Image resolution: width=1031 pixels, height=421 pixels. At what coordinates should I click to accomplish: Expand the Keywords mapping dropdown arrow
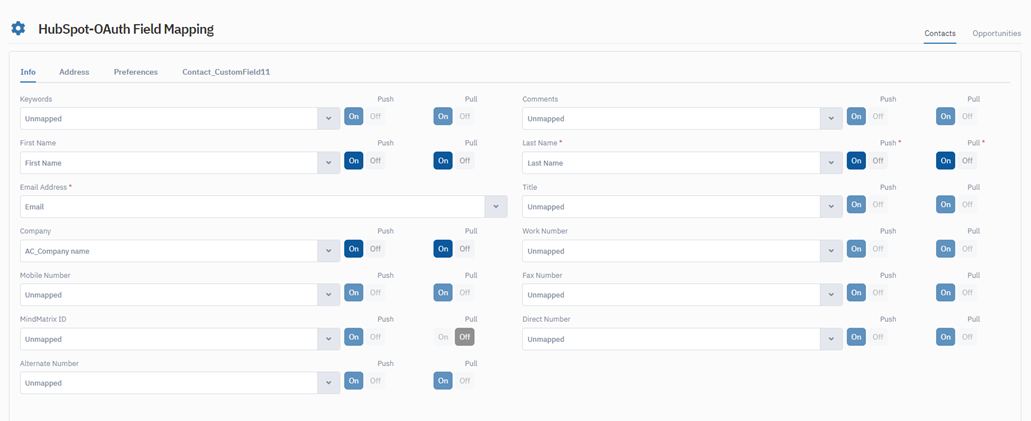click(x=329, y=119)
